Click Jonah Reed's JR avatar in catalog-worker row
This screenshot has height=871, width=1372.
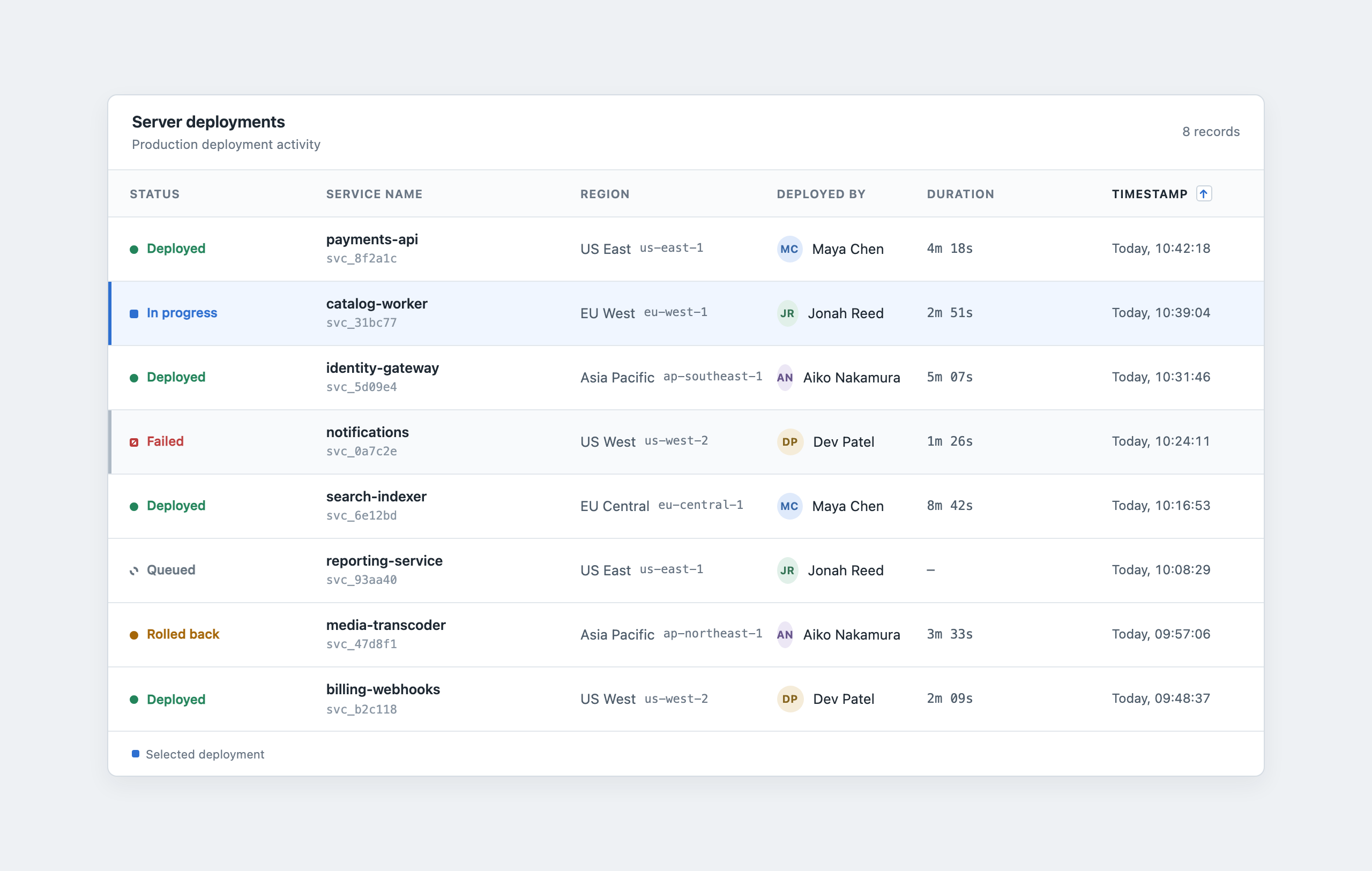tap(787, 313)
